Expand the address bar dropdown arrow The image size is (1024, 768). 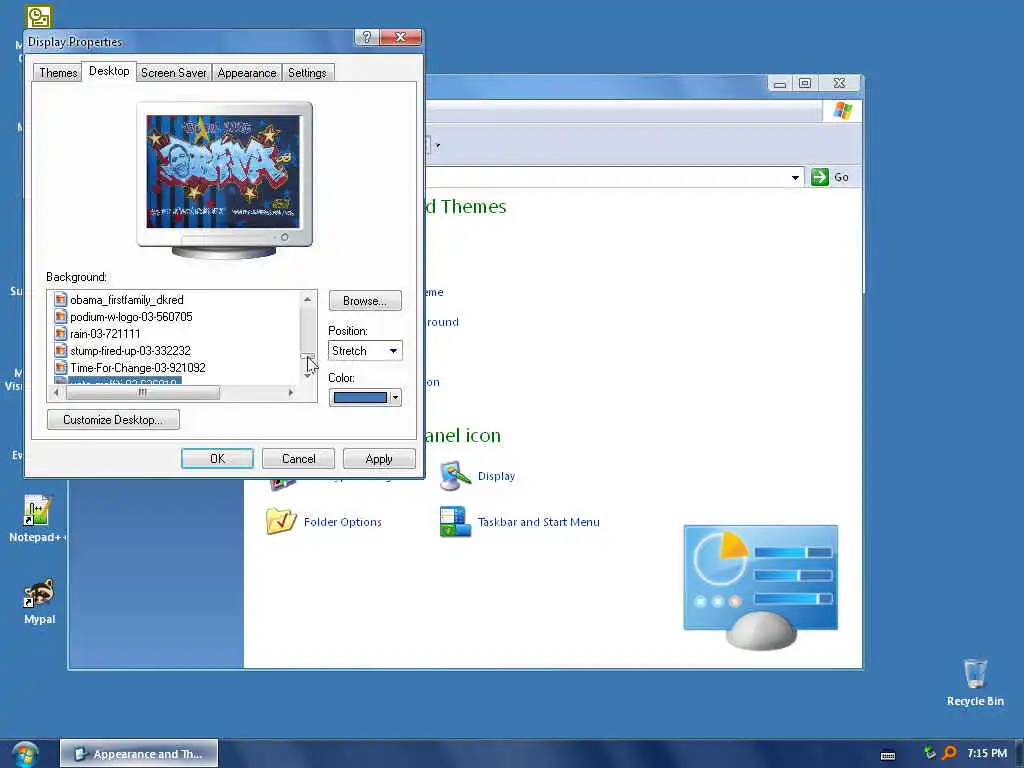pos(795,178)
